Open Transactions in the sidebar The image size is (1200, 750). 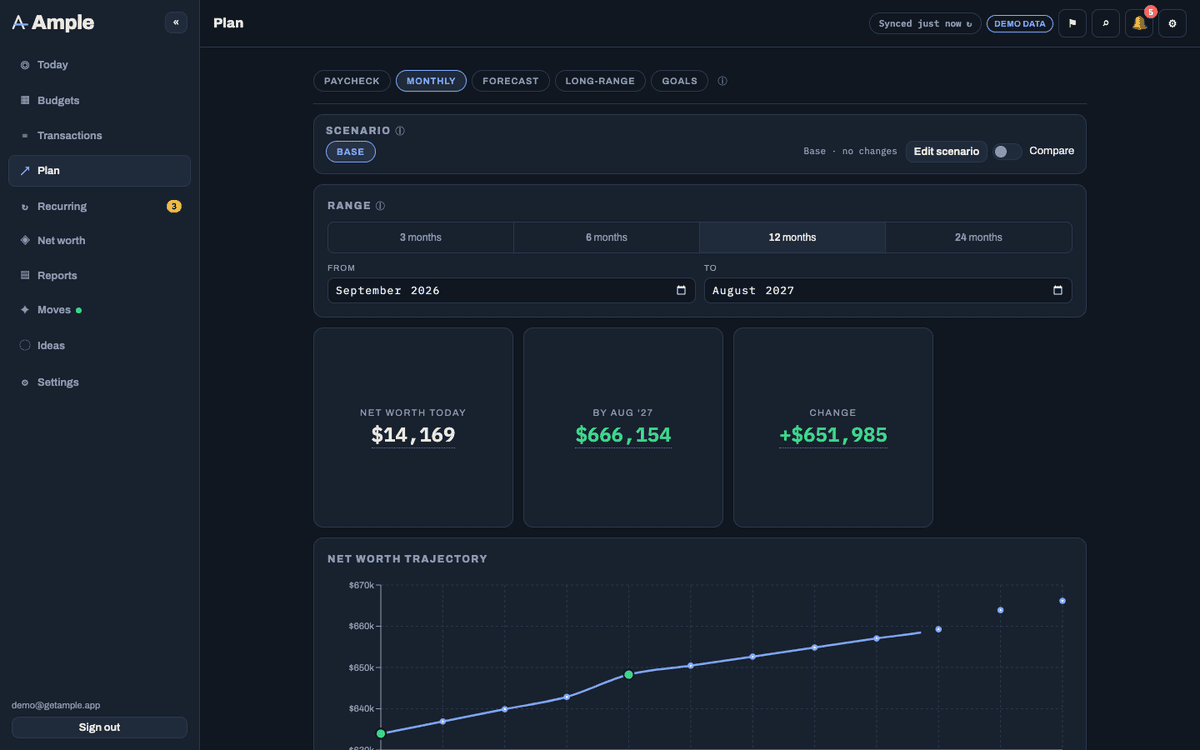99,136
